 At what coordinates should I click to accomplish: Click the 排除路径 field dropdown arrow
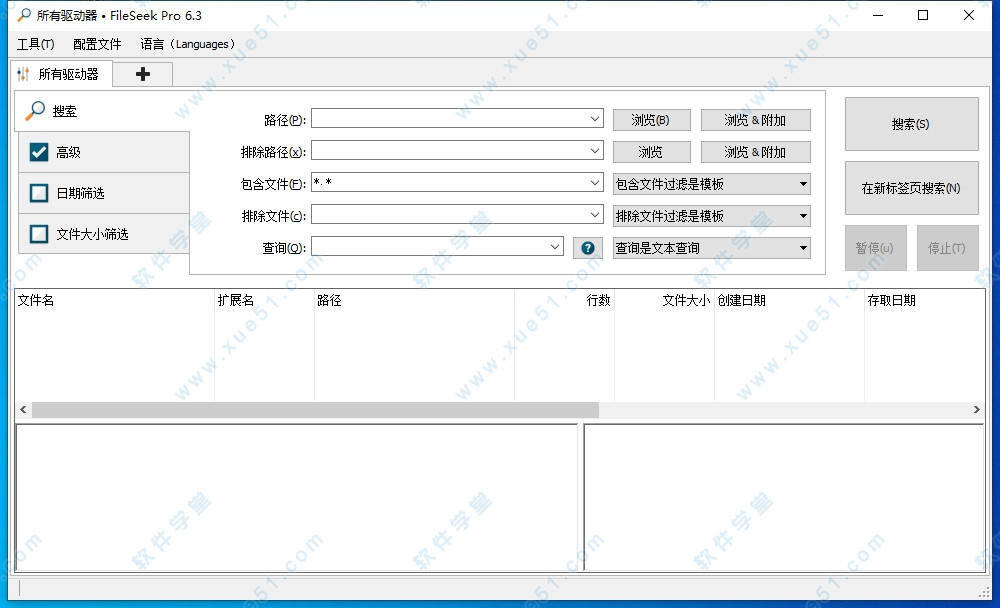tap(596, 150)
